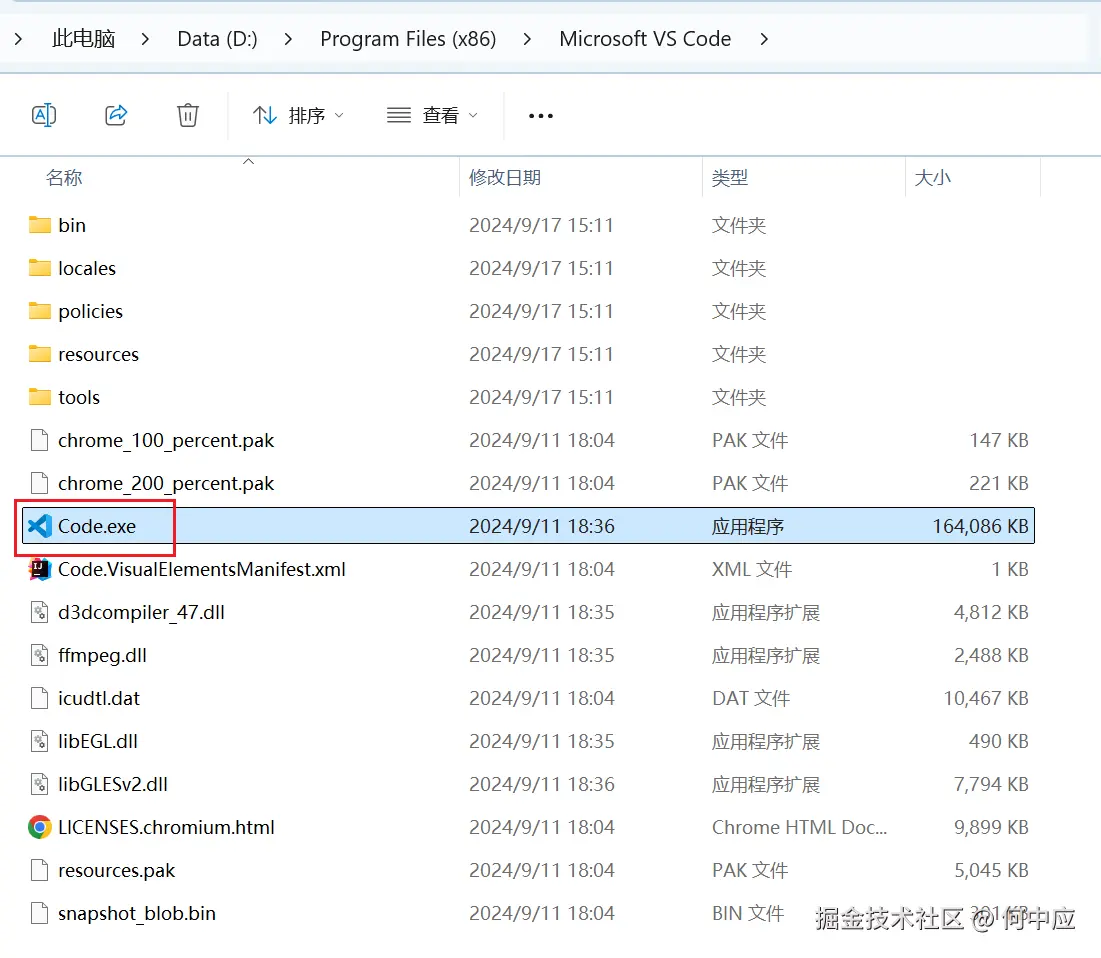Click the chrome_200_percent.pak file icon
Image resolution: width=1101 pixels, height=958 pixels.
pos(39,483)
